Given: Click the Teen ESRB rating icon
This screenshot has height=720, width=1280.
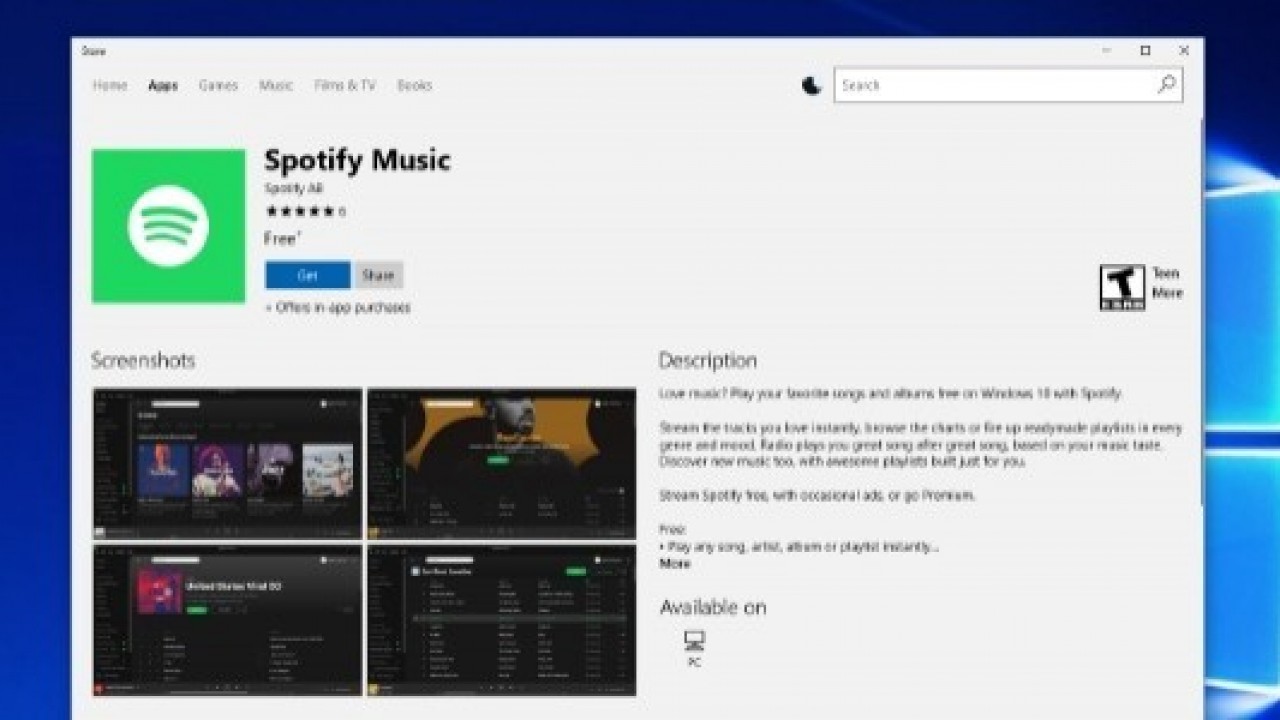Looking at the screenshot, I should coord(1122,288).
